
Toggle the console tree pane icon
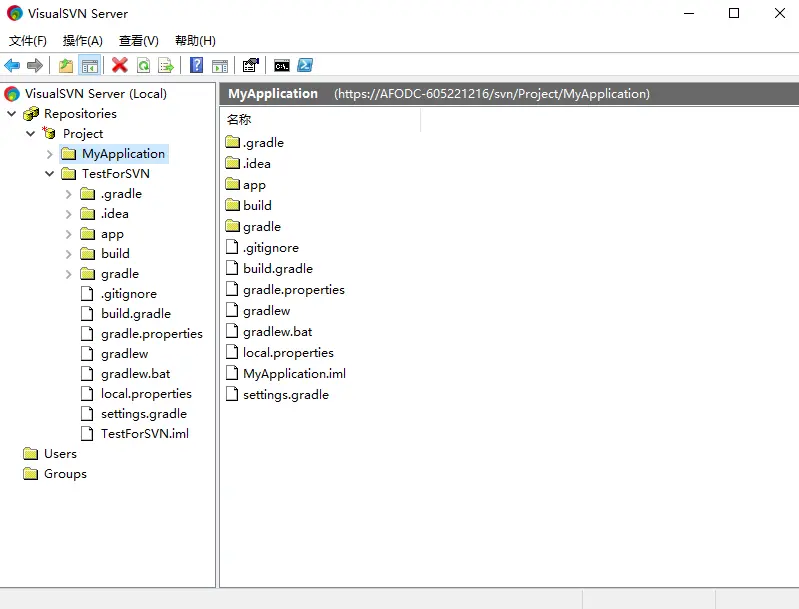click(90, 65)
